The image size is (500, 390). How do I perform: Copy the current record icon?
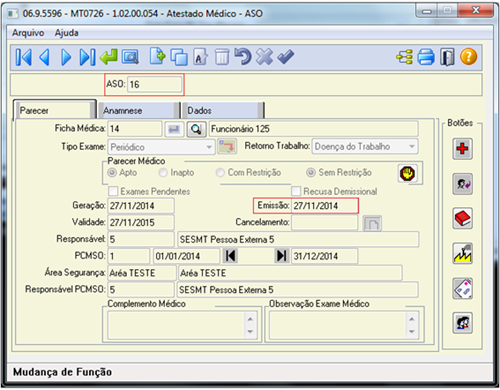179,57
